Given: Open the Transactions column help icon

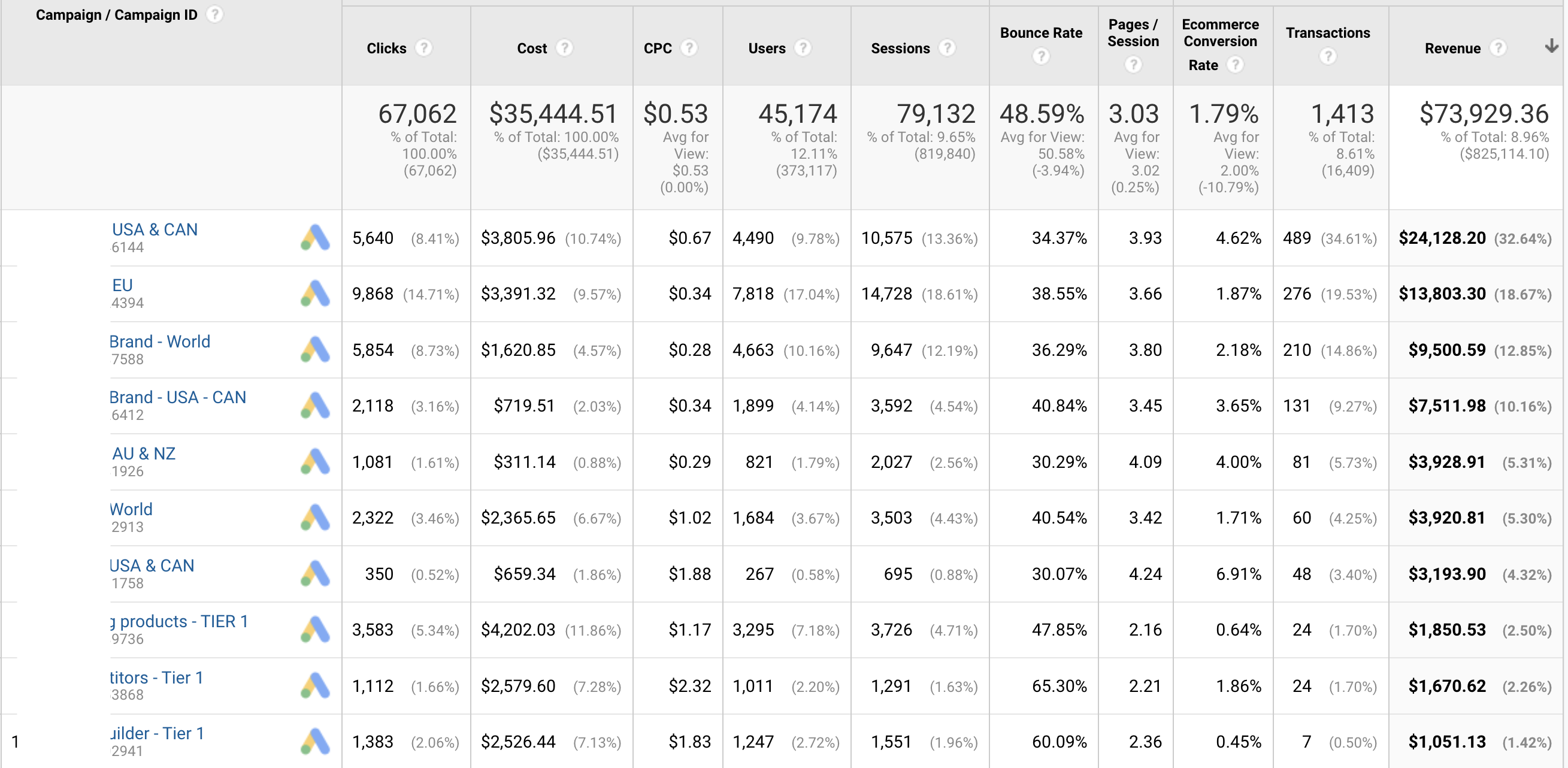Looking at the screenshot, I should [x=1328, y=56].
